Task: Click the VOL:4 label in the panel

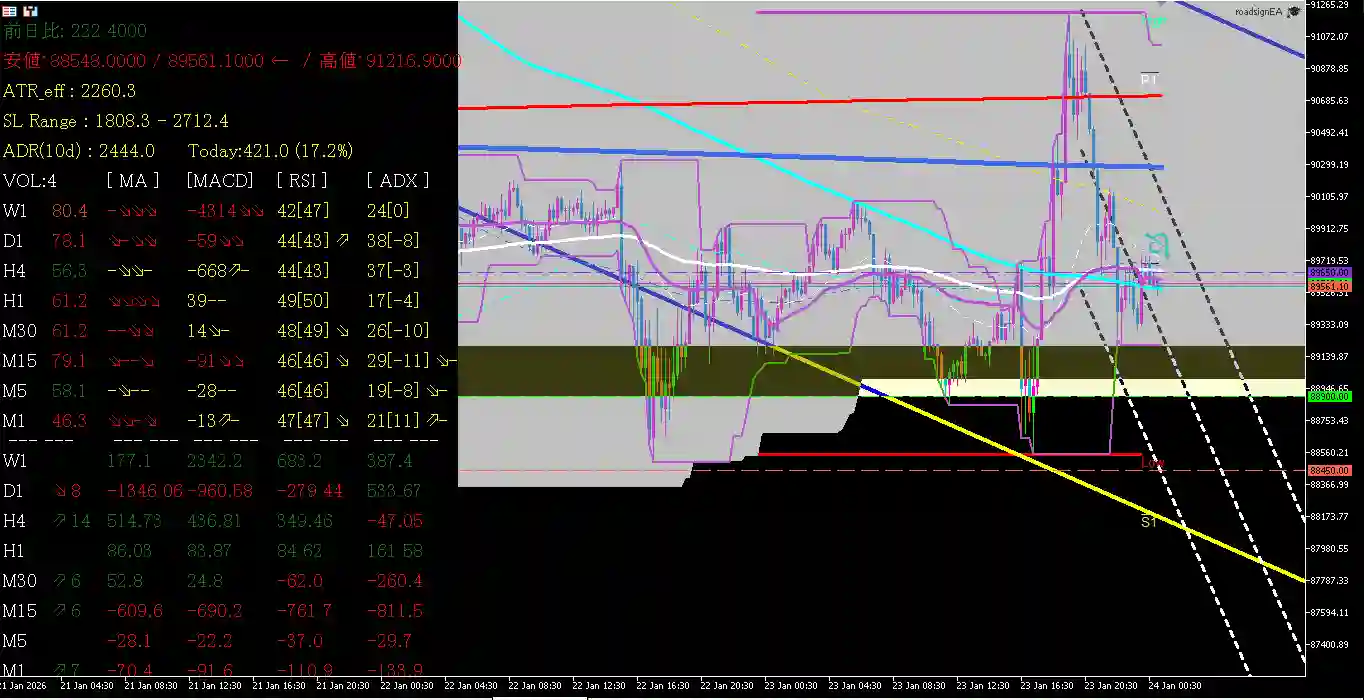Action: 28,180
